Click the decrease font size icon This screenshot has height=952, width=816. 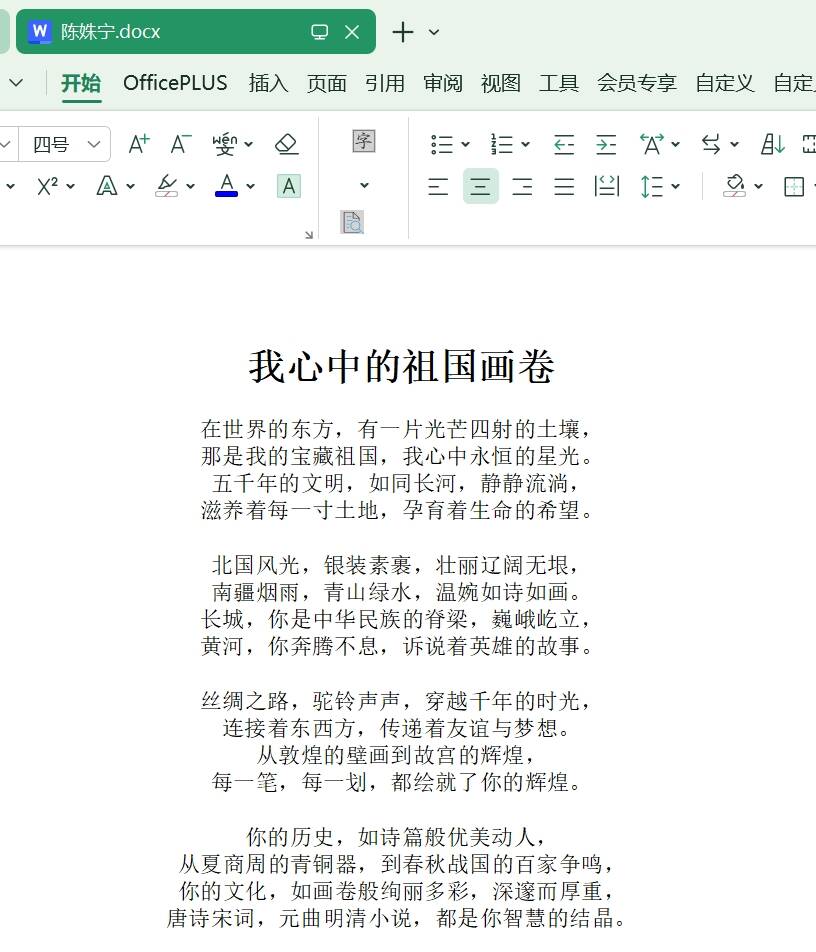coord(180,144)
